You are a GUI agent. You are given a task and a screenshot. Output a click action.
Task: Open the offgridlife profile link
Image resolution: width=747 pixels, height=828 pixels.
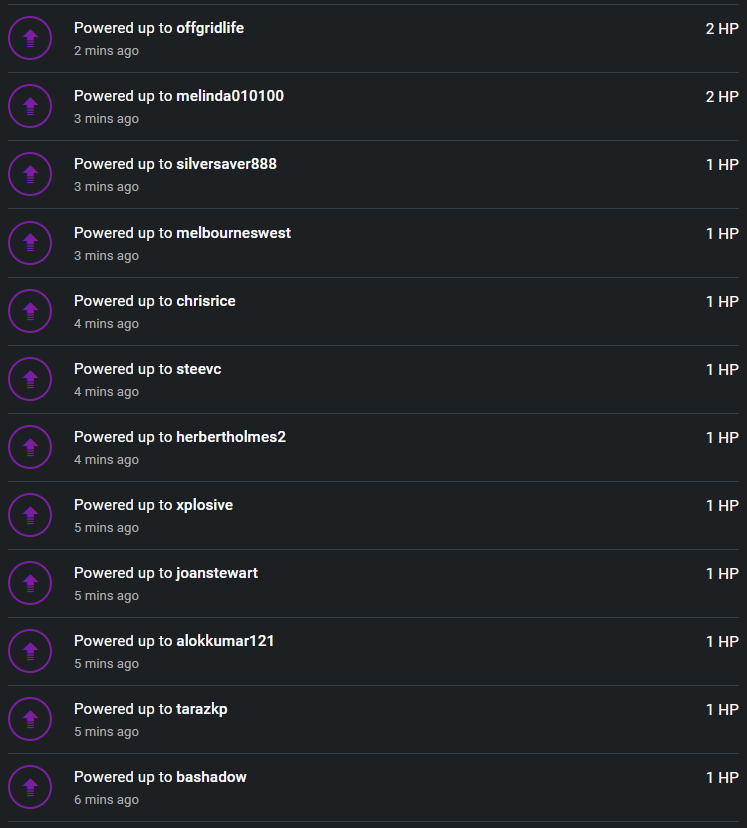(210, 28)
